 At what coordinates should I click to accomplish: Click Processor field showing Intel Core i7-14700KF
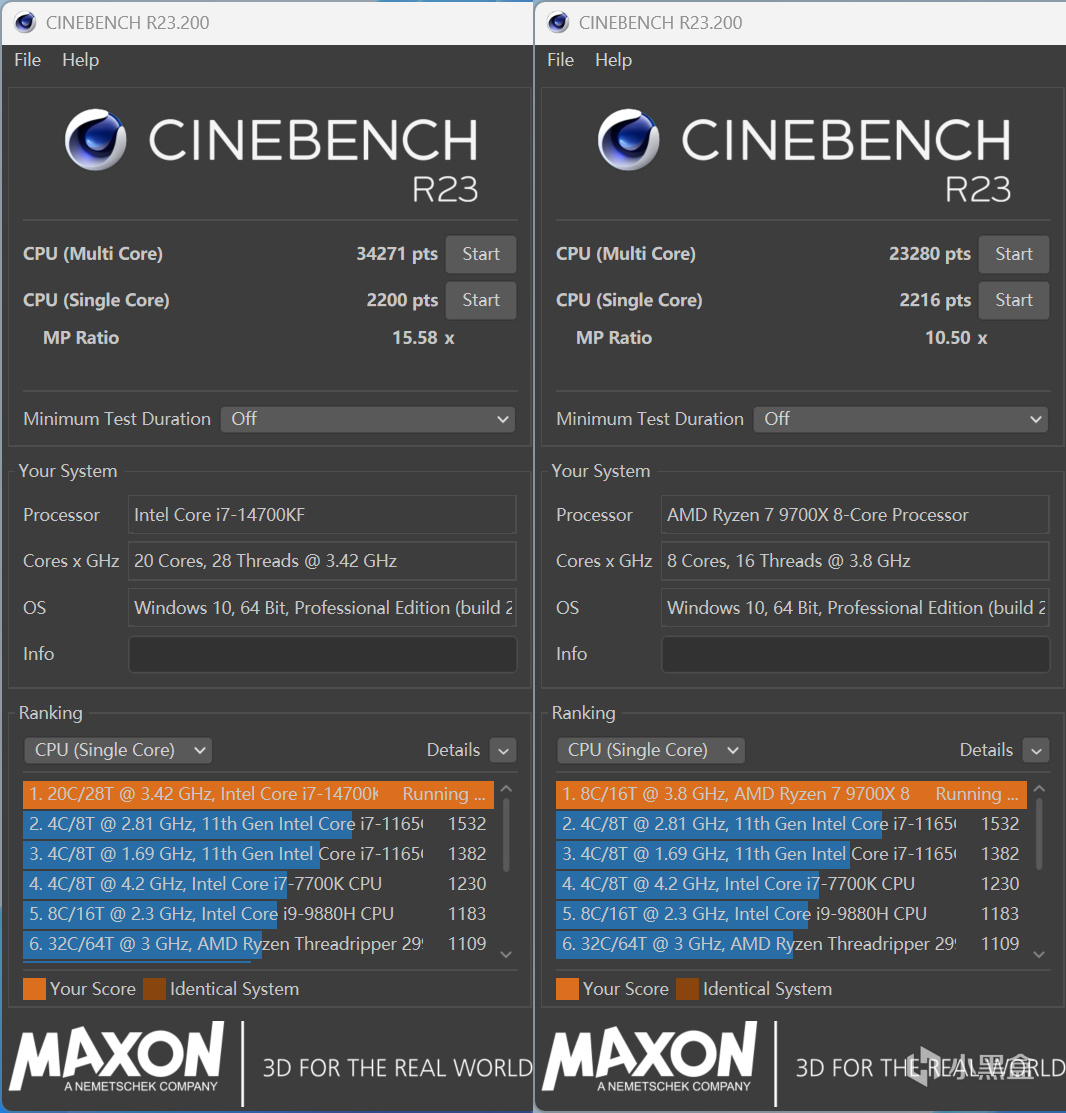pos(322,515)
